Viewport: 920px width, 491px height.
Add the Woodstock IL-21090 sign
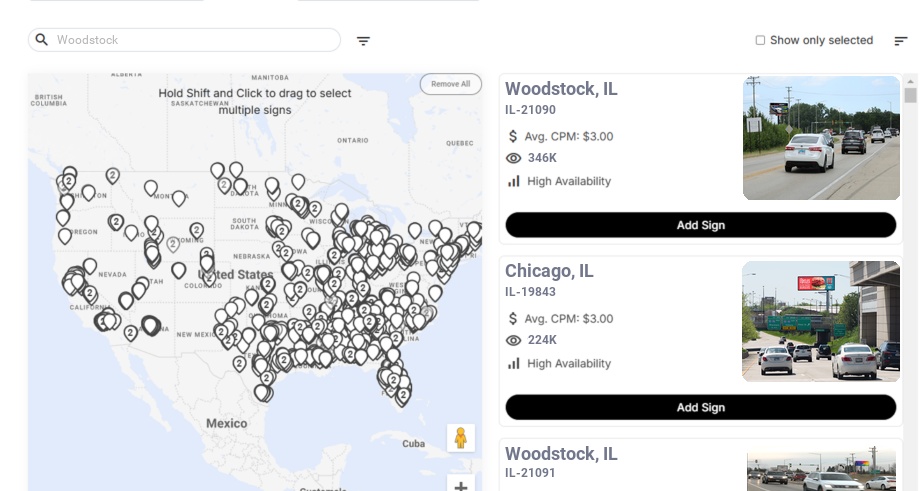701,225
